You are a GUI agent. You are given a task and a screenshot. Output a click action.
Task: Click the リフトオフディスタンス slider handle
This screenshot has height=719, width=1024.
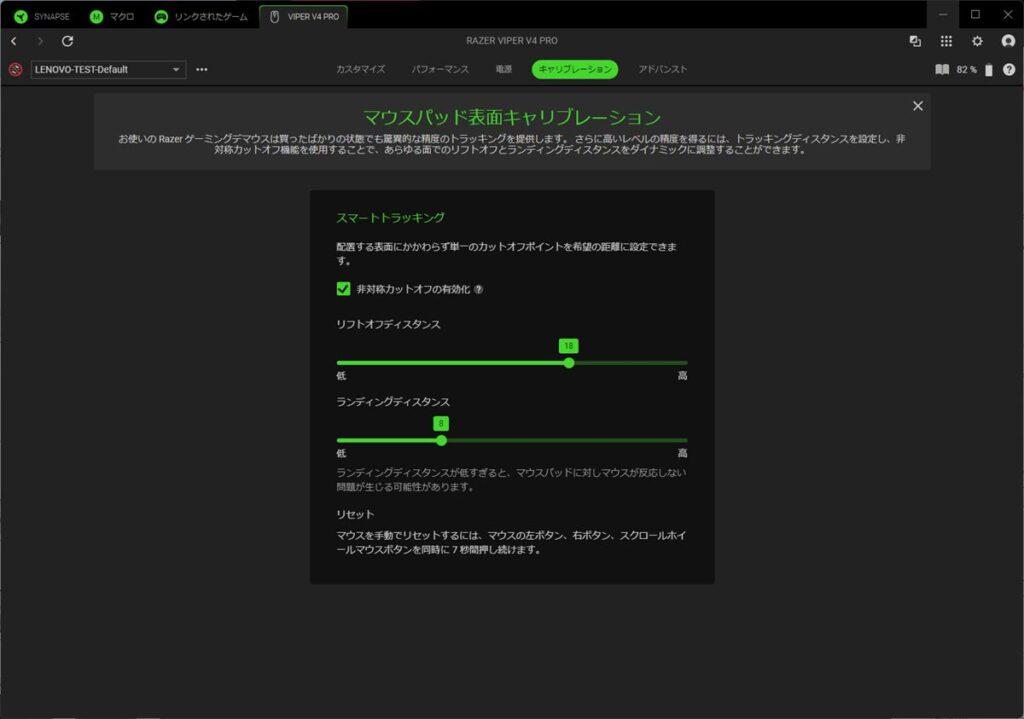pos(569,363)
